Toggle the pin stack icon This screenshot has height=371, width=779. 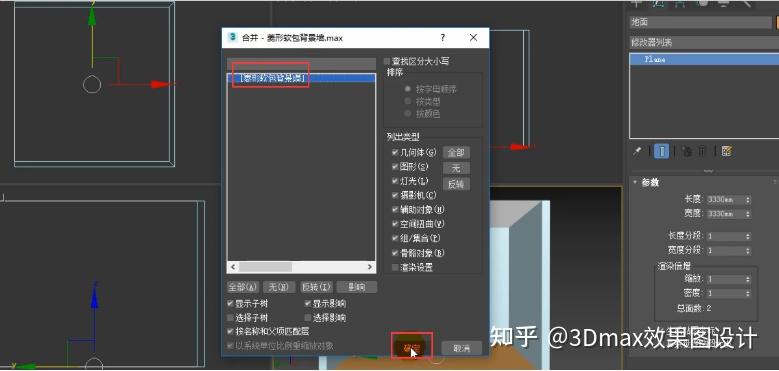pos(637,151)
